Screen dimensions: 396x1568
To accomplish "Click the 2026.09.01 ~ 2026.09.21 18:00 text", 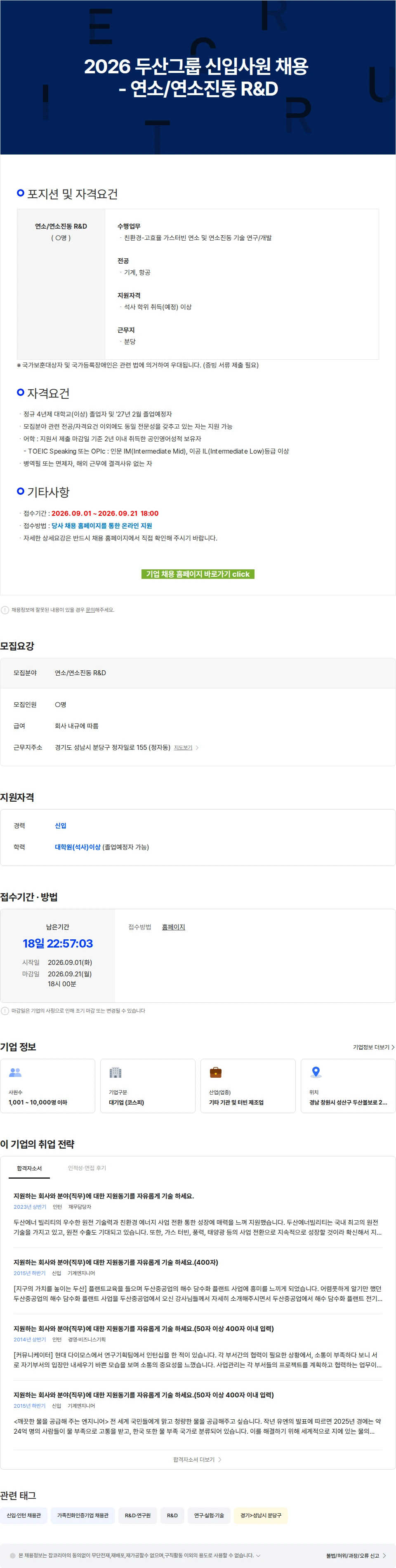I will coord(105,514).
